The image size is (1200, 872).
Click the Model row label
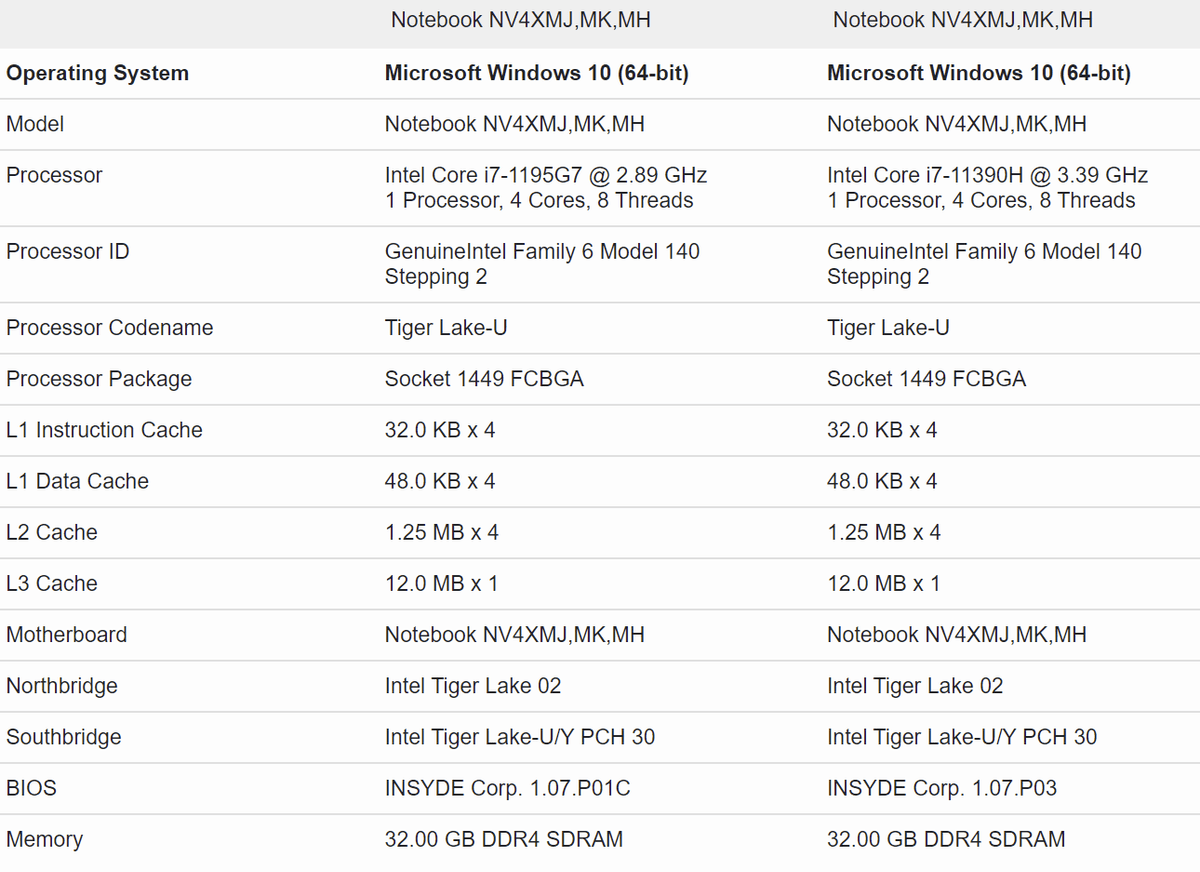point(35,124)
